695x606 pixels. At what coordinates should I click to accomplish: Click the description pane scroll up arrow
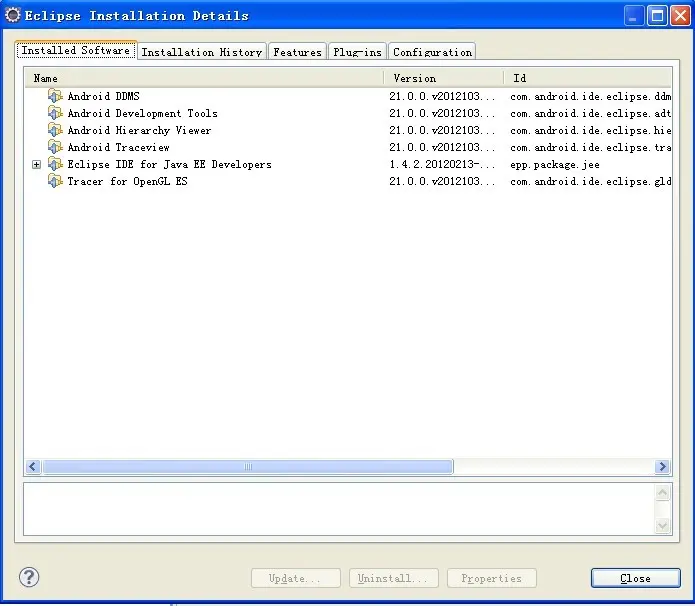coord(662,493)
